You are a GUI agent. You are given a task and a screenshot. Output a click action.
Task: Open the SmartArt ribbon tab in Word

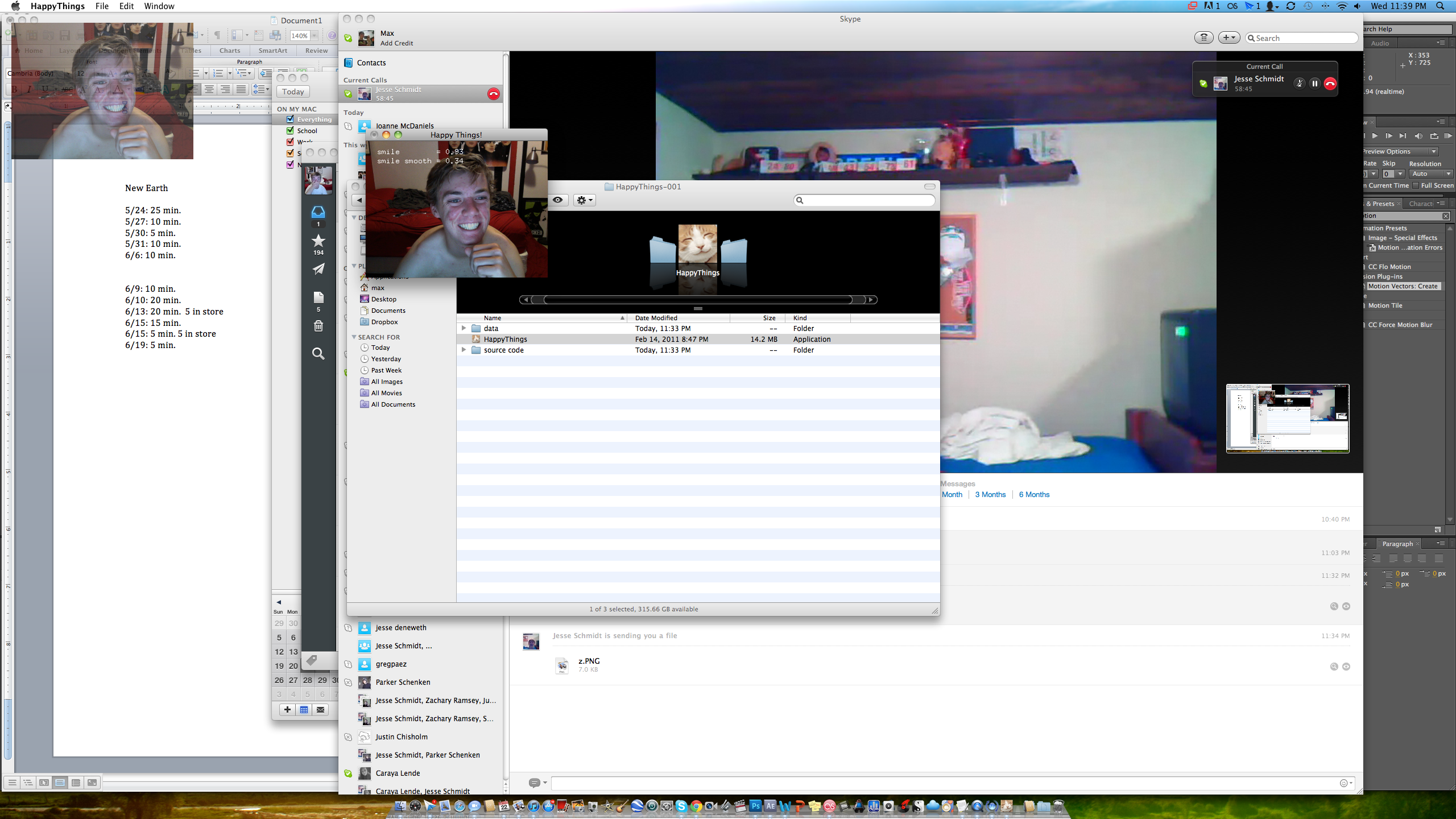[x=273, y=51]
